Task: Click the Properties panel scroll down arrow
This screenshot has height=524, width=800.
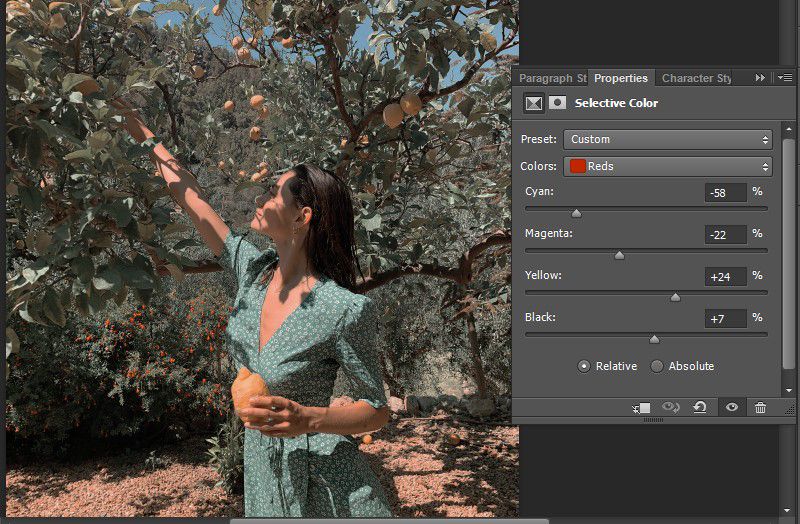Action: [x=789, y=390]
